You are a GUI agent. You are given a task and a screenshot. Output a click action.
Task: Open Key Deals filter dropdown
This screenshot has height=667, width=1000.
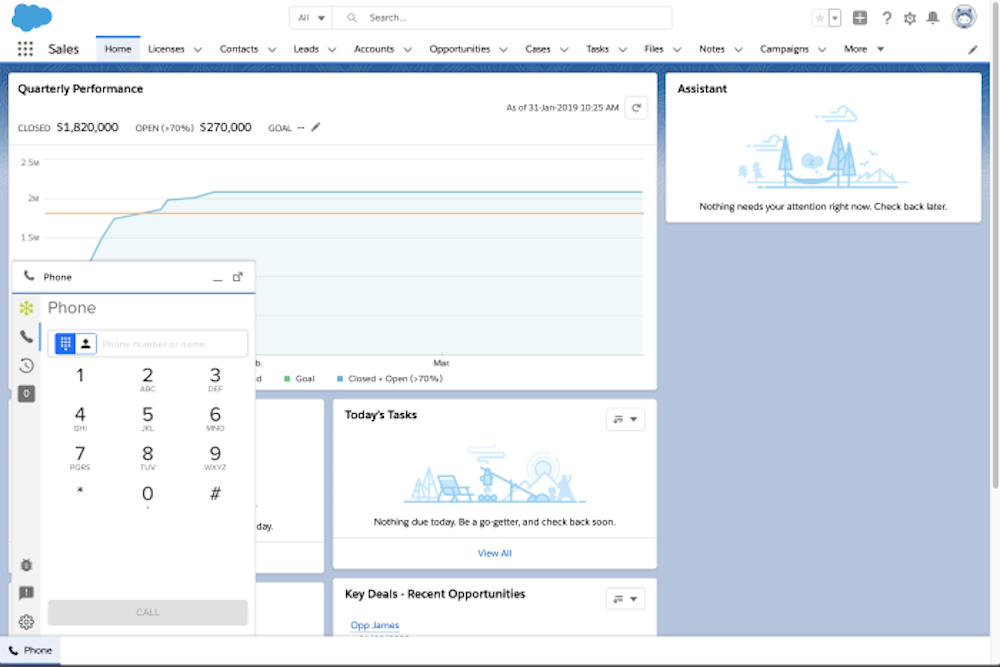pos(625,599)
